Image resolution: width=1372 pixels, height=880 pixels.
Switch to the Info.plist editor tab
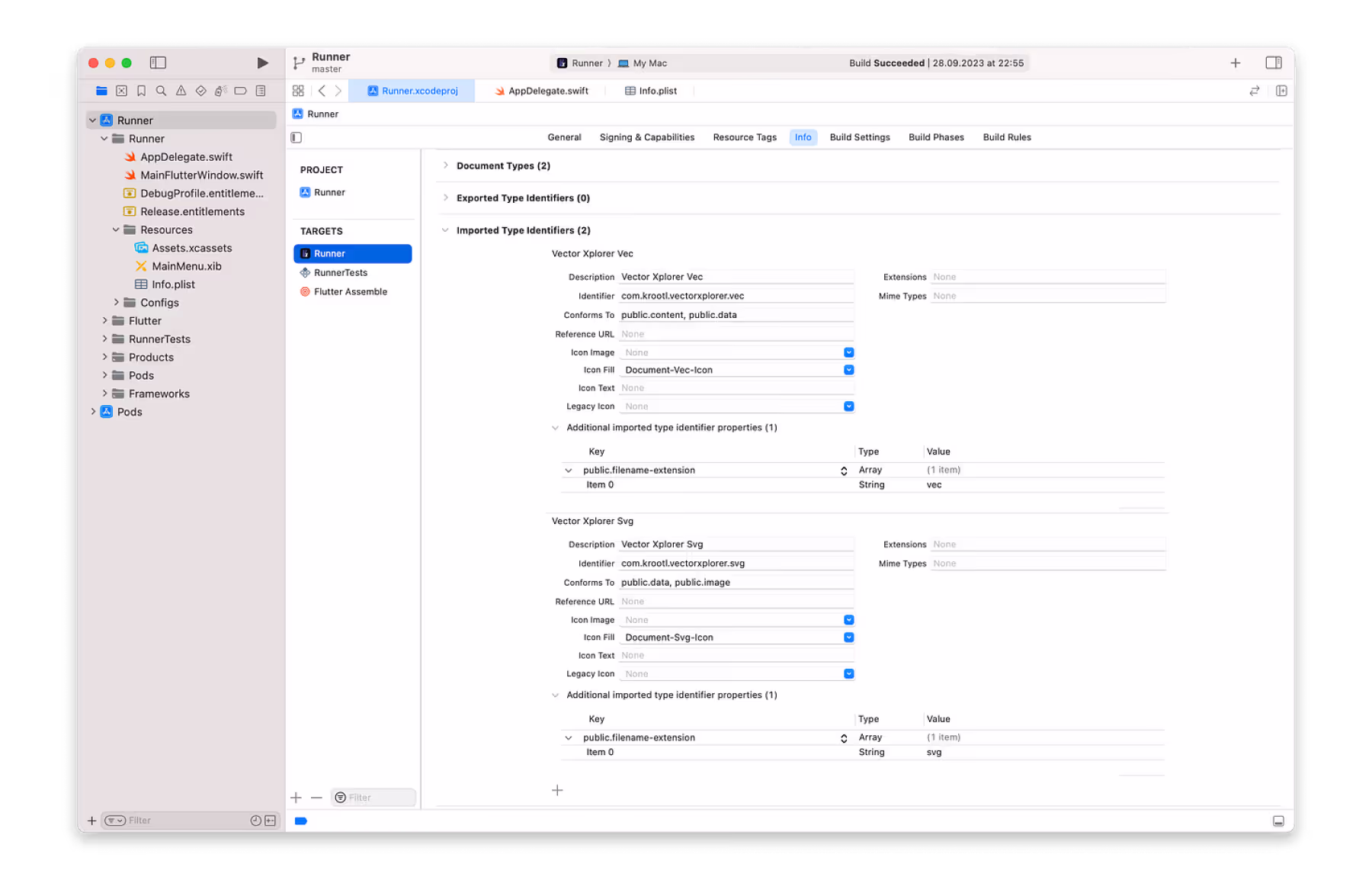click(651, 91)
